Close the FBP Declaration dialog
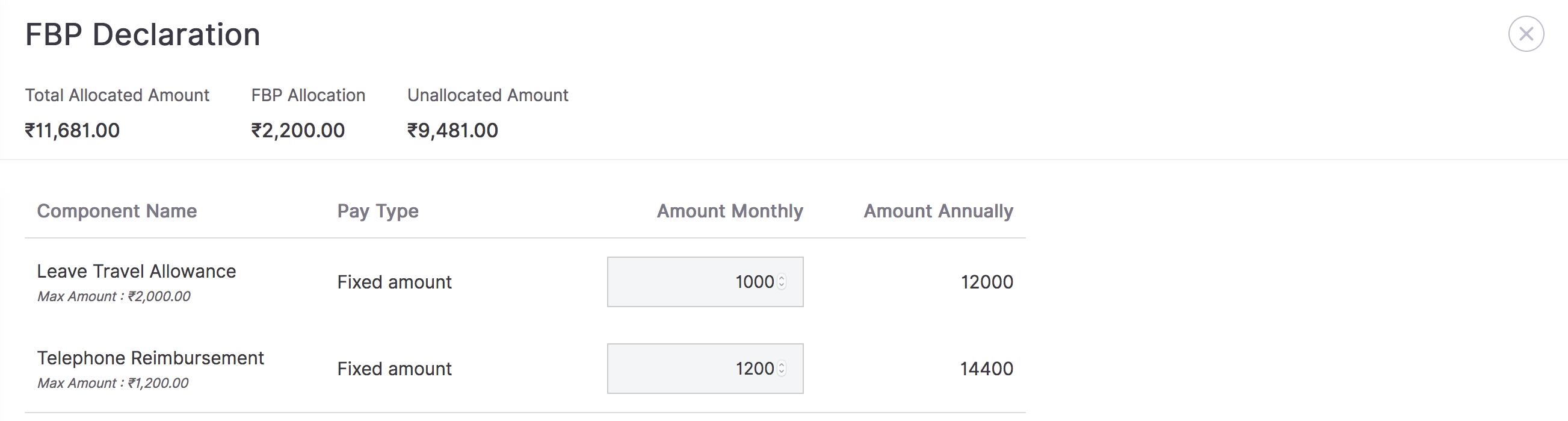 1525,34
